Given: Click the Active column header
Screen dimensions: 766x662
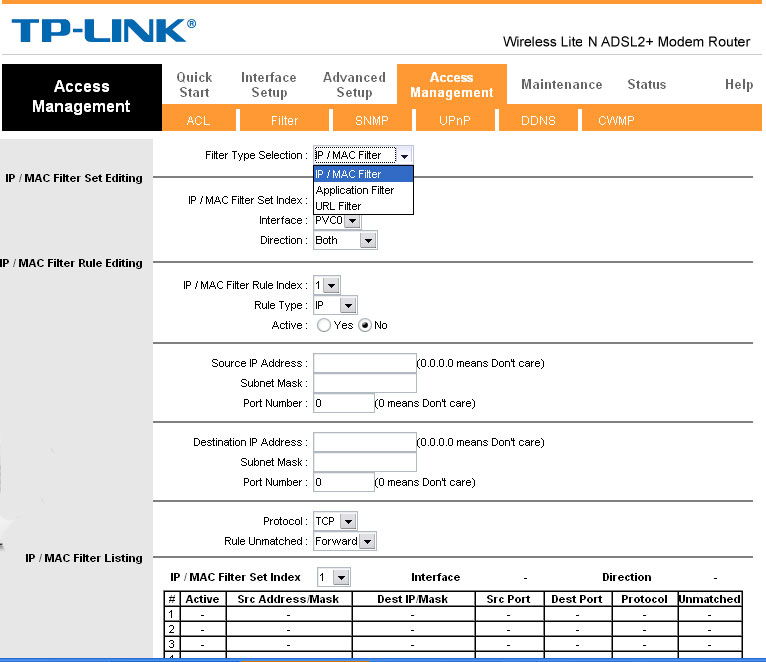Looking at the screenshot, I should coord(202,599).
